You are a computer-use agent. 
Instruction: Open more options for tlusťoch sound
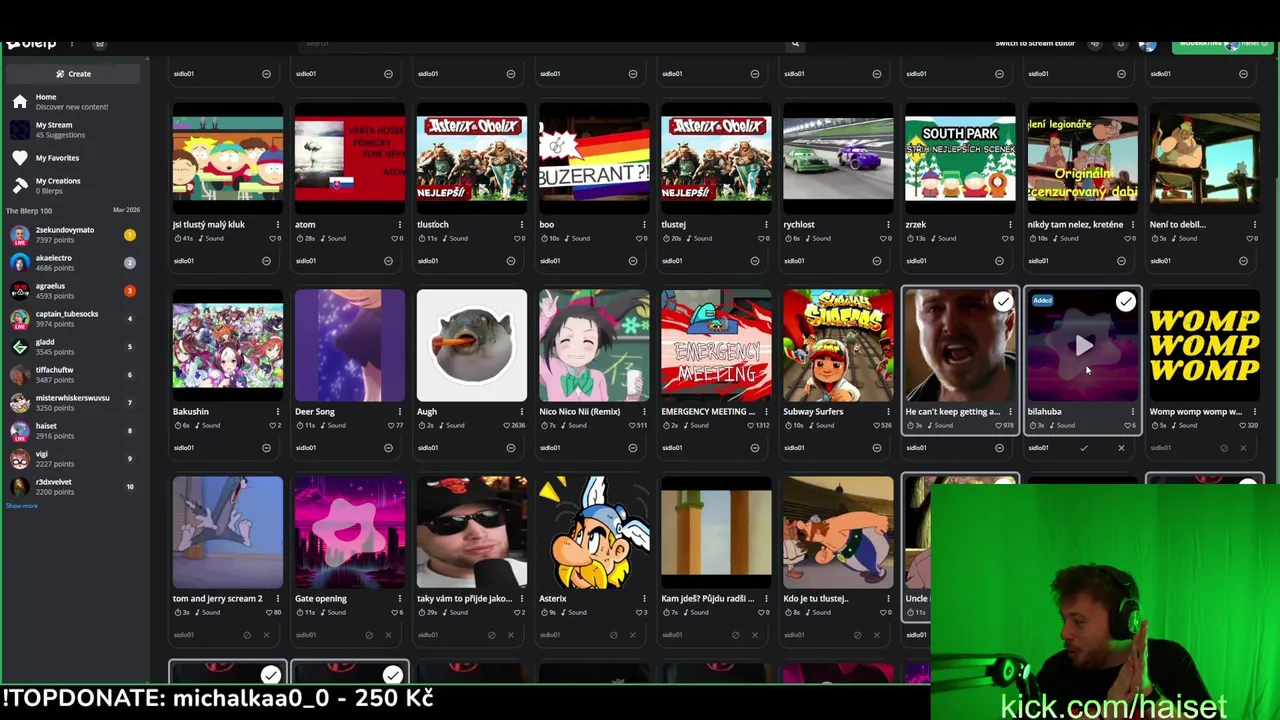click(x=521, y=225)
